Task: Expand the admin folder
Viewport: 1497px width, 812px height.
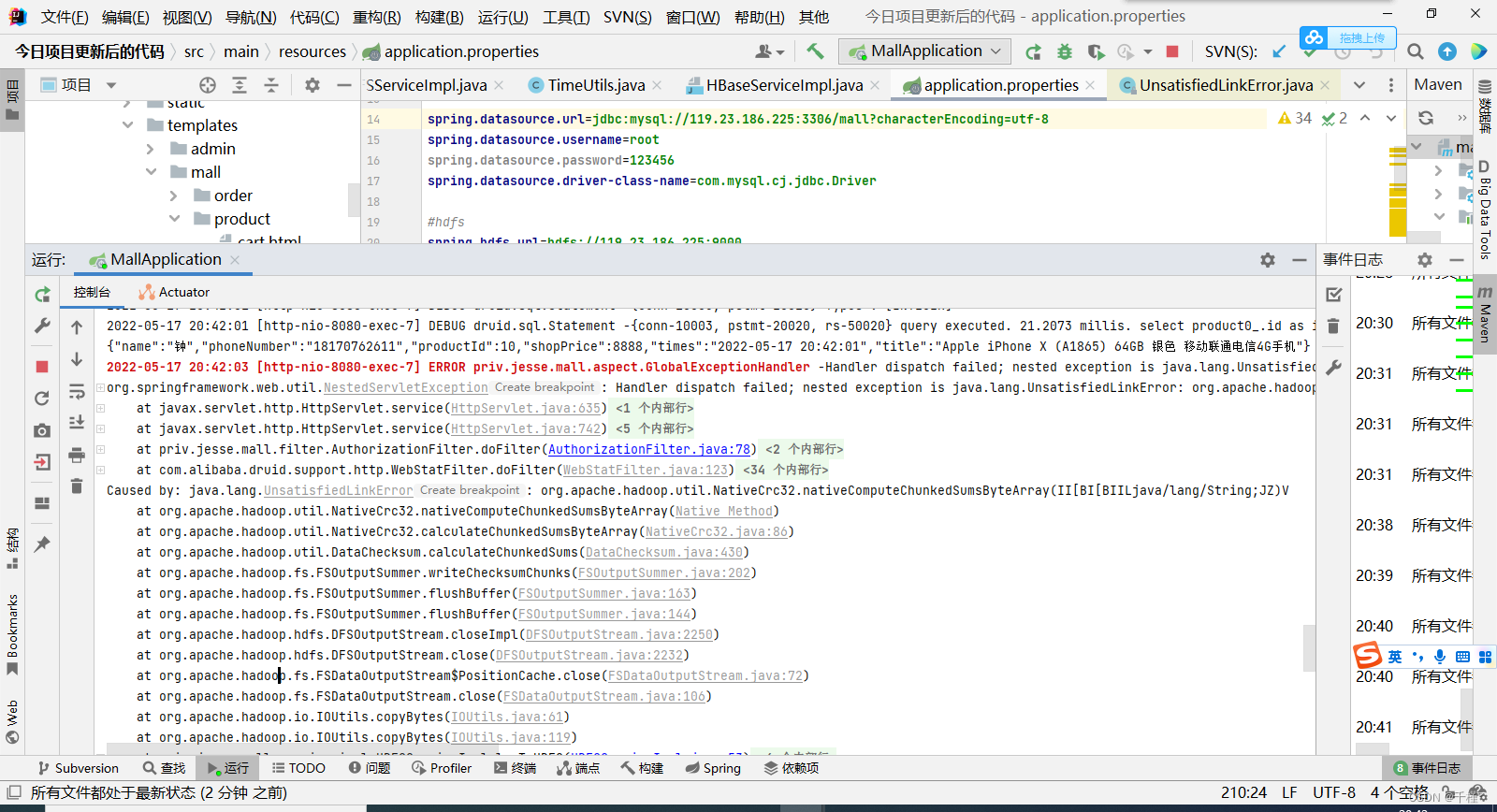Action: pos(151,149)
